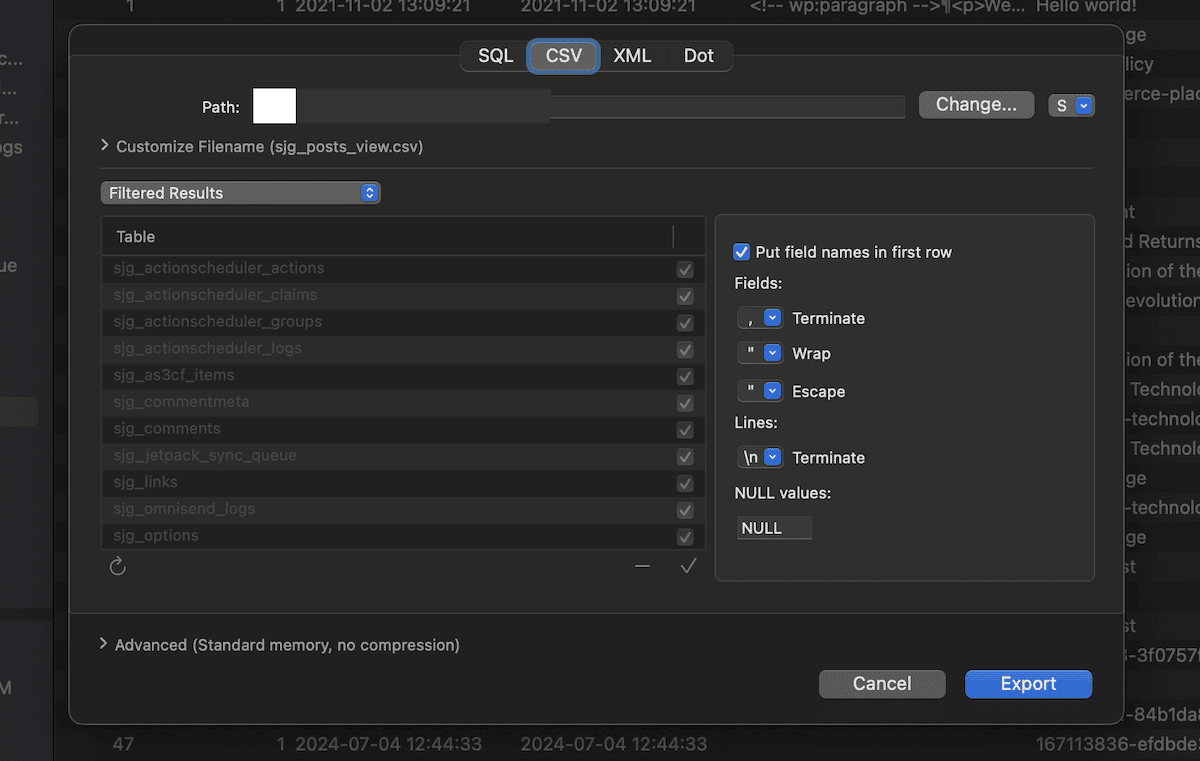Select the CSV export tab
The height and width of the screenshot is (761, 1200).
coord(564,56)
